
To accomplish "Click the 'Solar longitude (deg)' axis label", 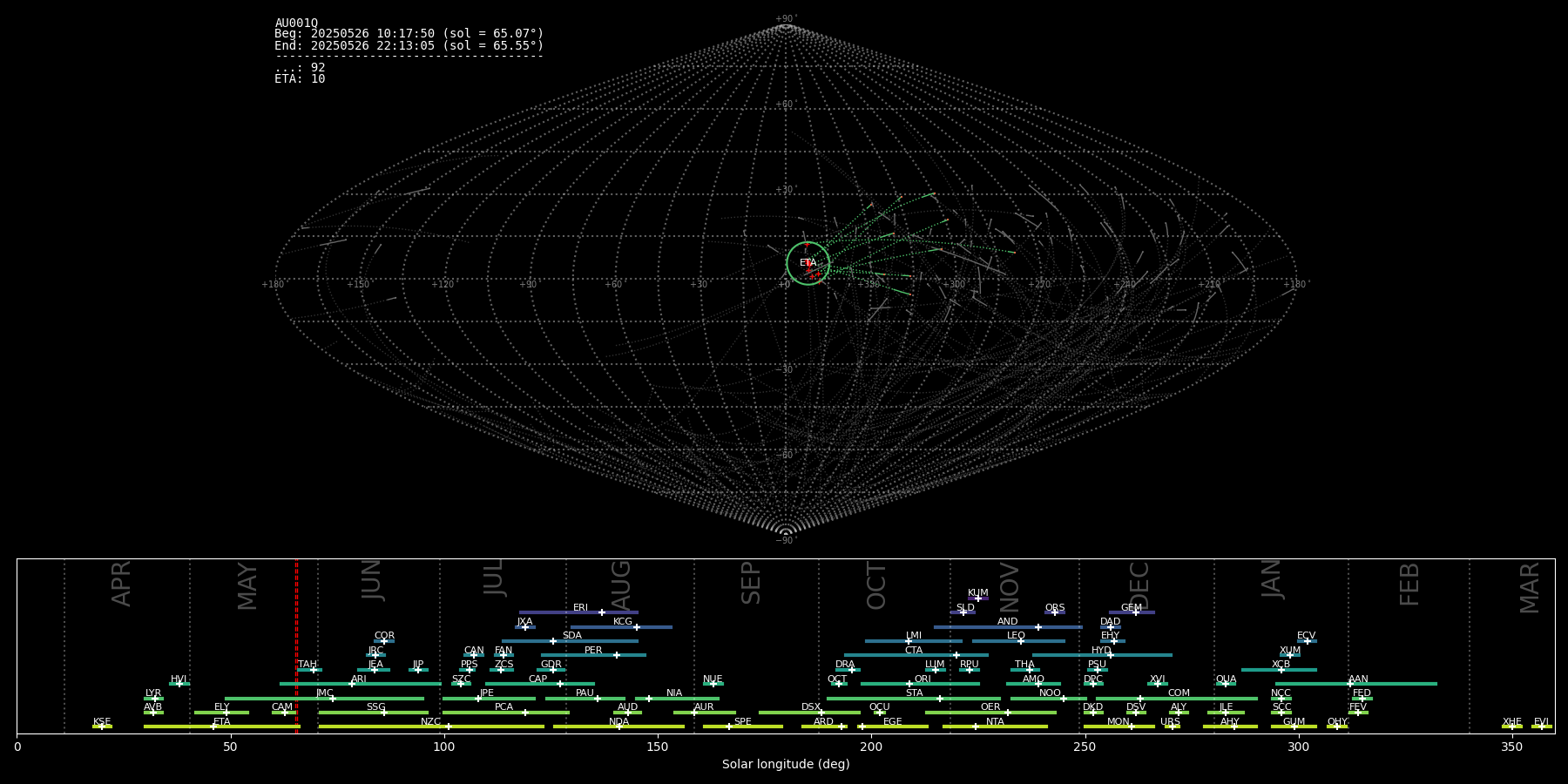I will 786,764.
